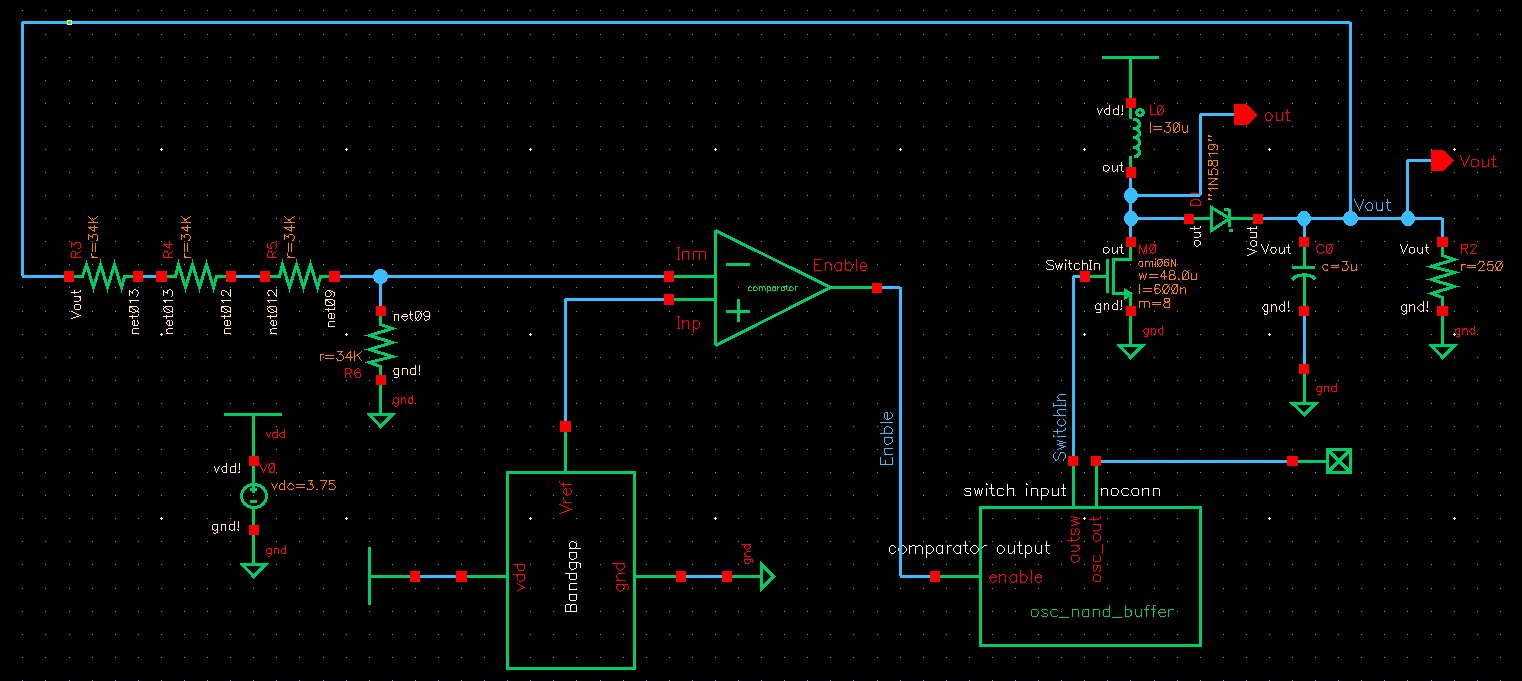Select the comparator triangle symbol

(x=772, y=288)
